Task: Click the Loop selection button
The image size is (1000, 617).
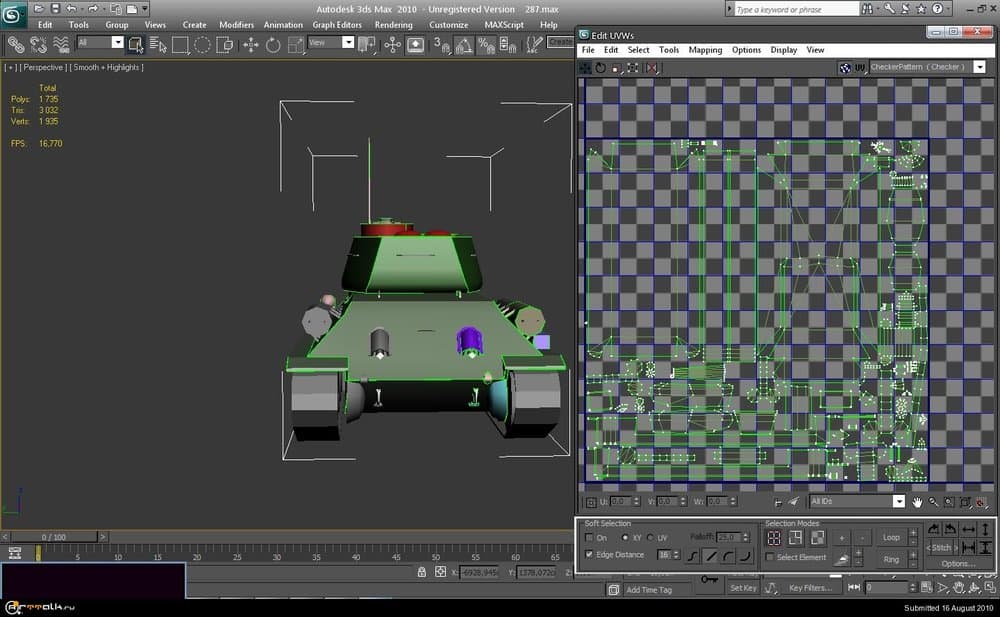Action: coord(890,537)
